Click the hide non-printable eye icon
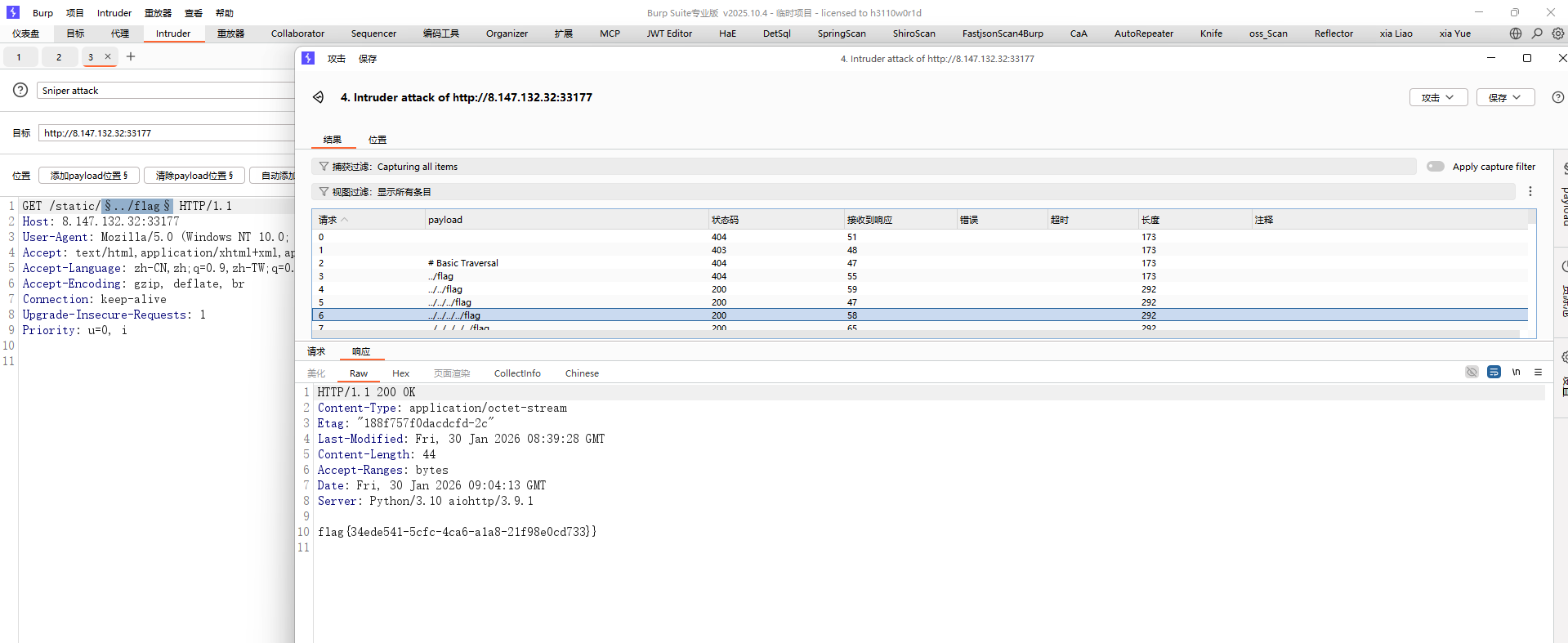This screenshot has height=643, width=1568. pos(1472,372)
